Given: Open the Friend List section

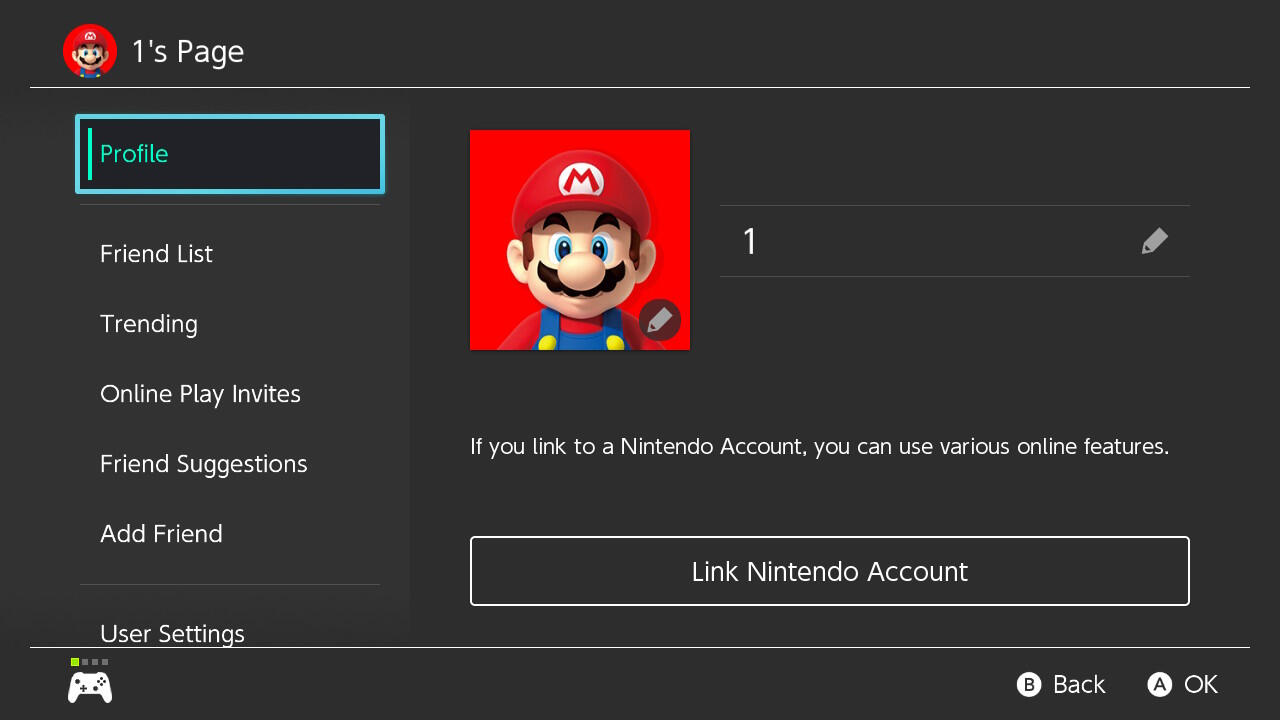Looking at the screenshot, I should [x=156, y=254].
